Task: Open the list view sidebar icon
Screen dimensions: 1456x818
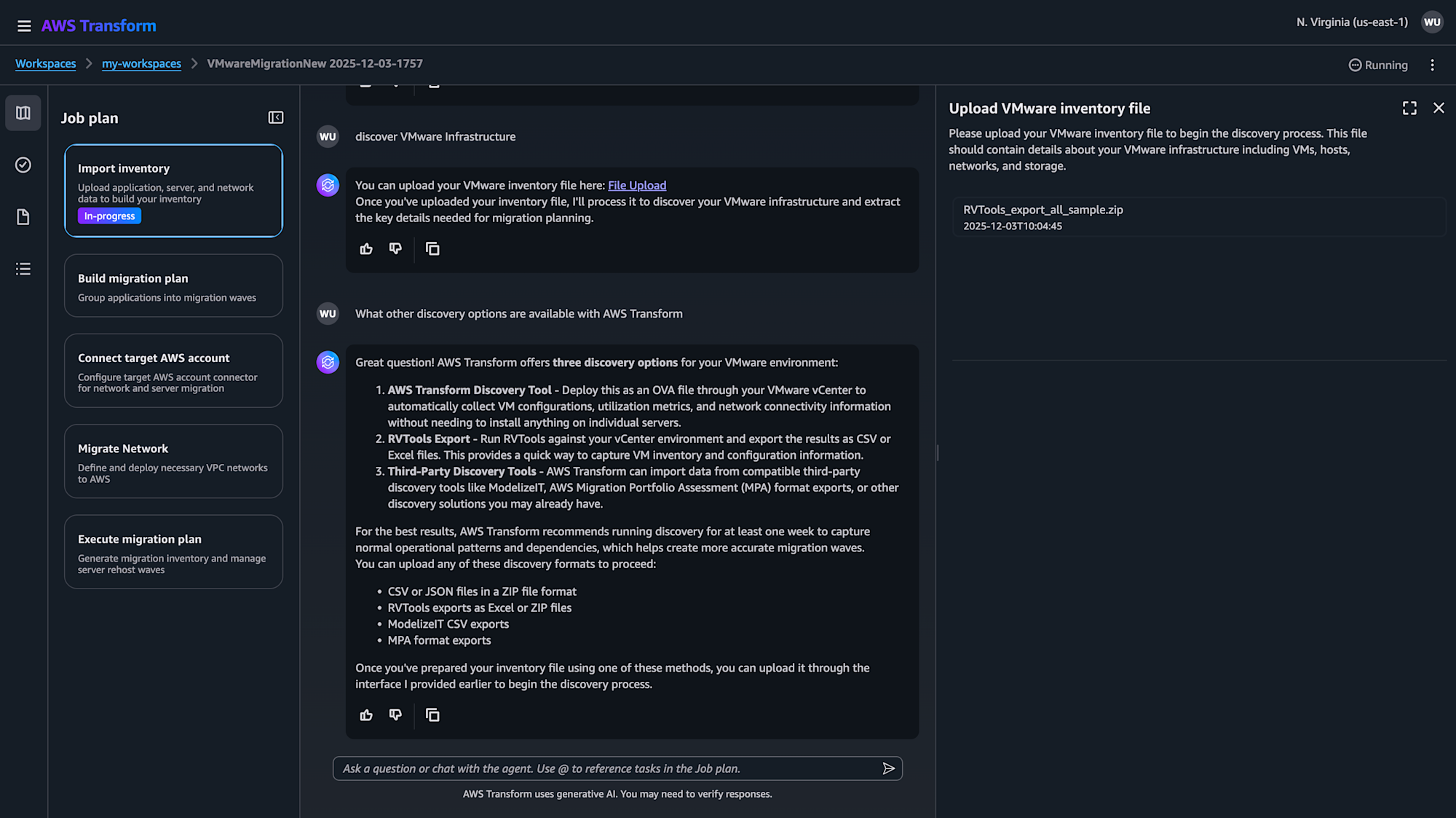Action: 23,269
